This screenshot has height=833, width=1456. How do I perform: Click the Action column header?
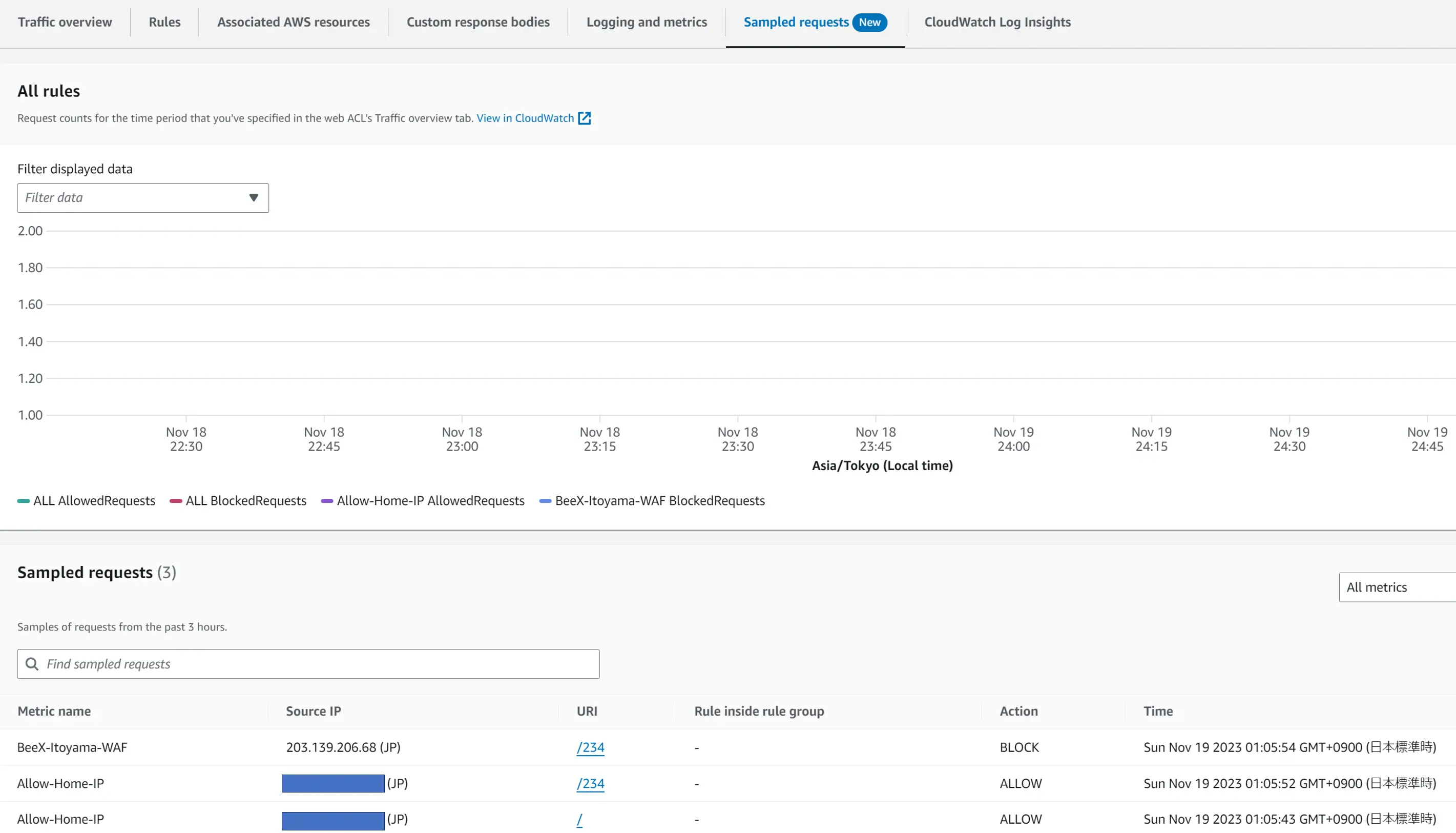point(1018,711)
